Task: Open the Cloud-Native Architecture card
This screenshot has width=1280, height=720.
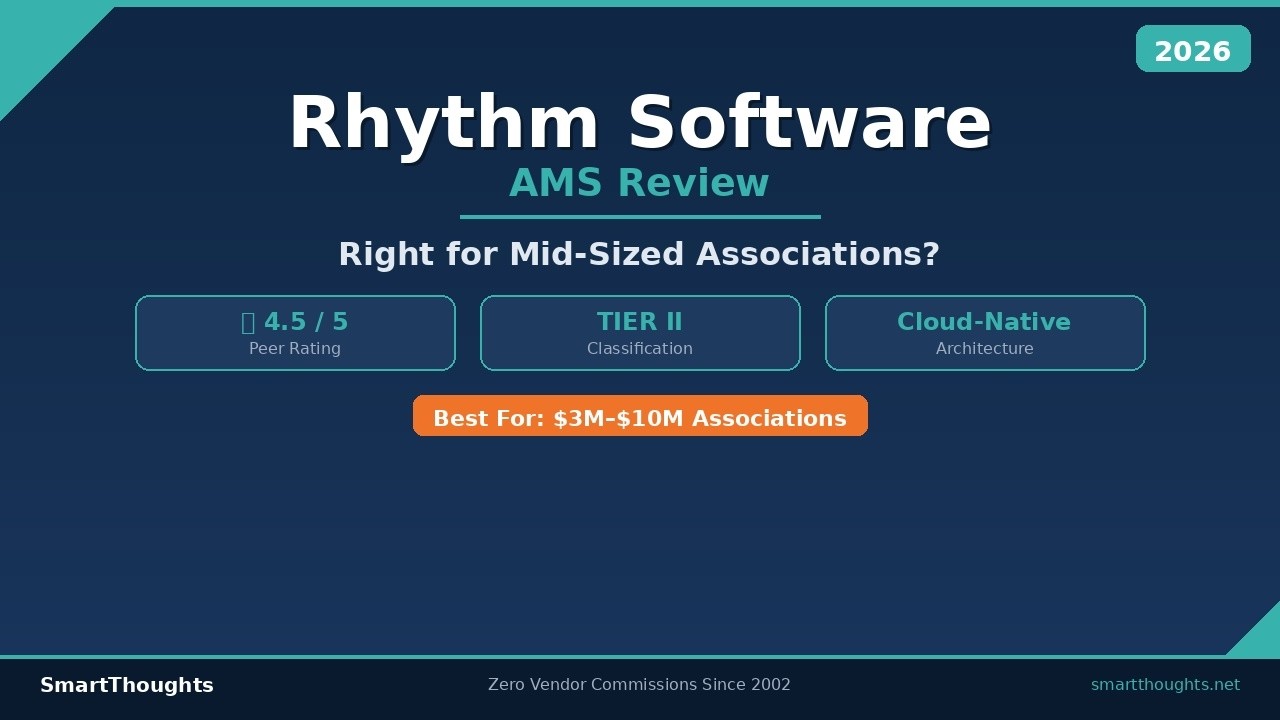Action: pyautogui.click(x=985, y=333)
